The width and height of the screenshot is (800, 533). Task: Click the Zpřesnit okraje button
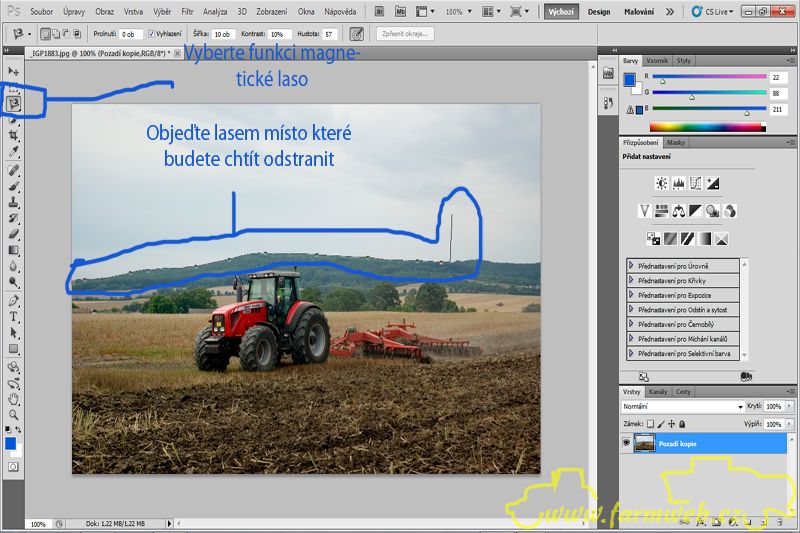(406, 34)
